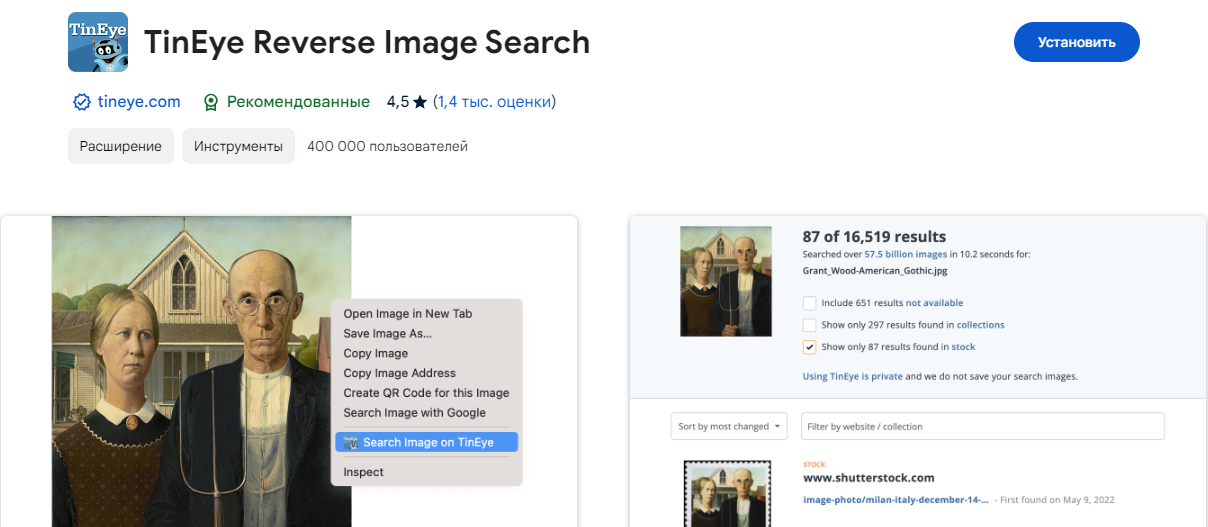Click 'Inspect' in the context menu

363,472
